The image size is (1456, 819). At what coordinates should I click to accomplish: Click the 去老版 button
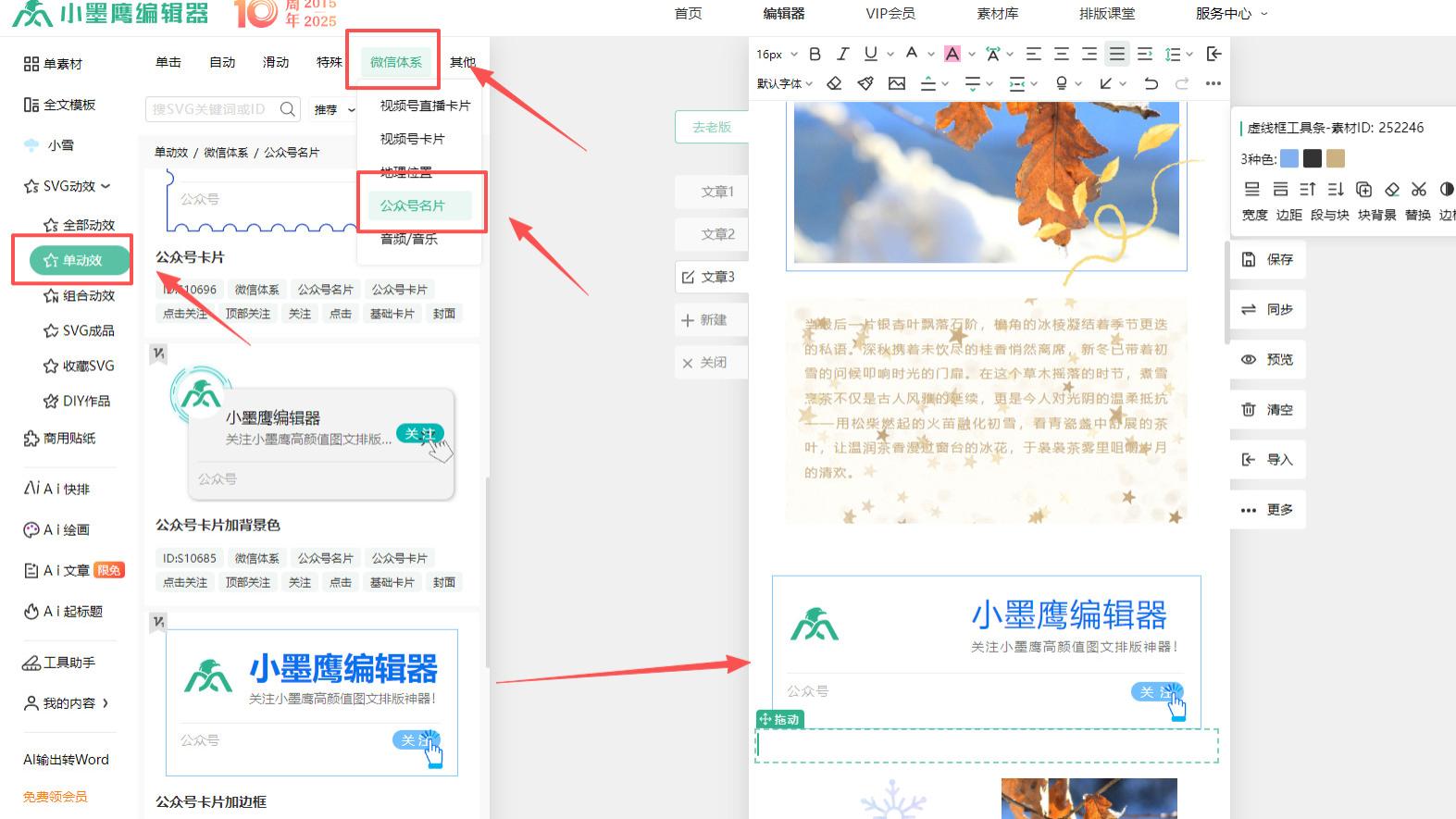pos(712,127)
